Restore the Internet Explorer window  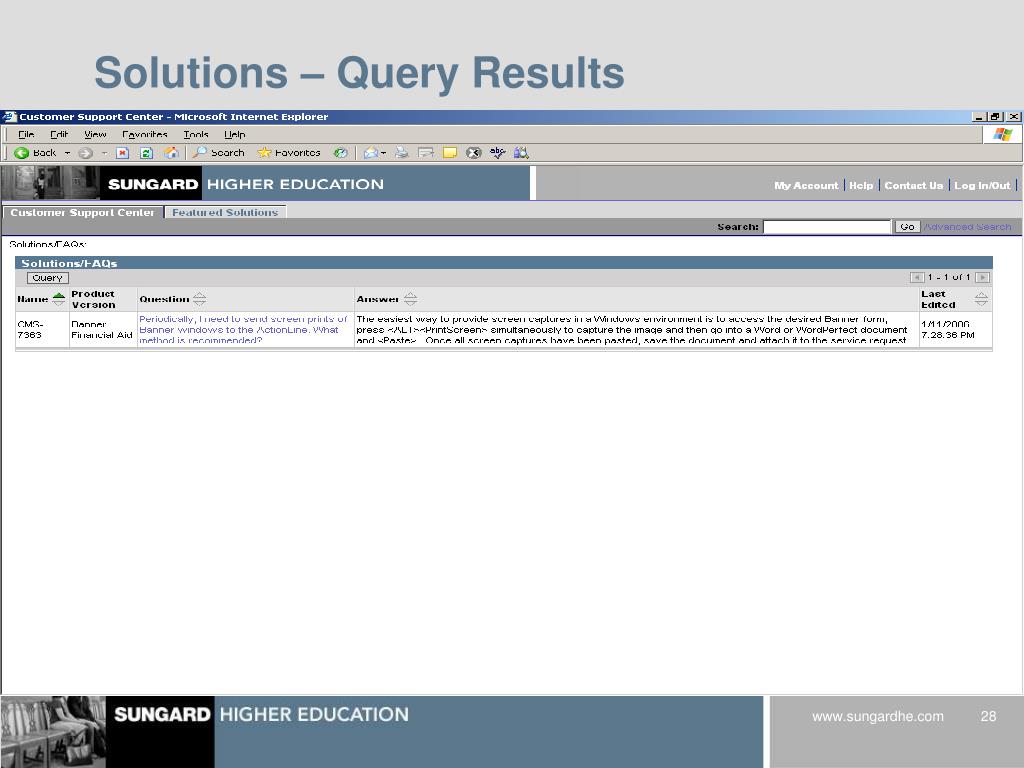(996, 117)
